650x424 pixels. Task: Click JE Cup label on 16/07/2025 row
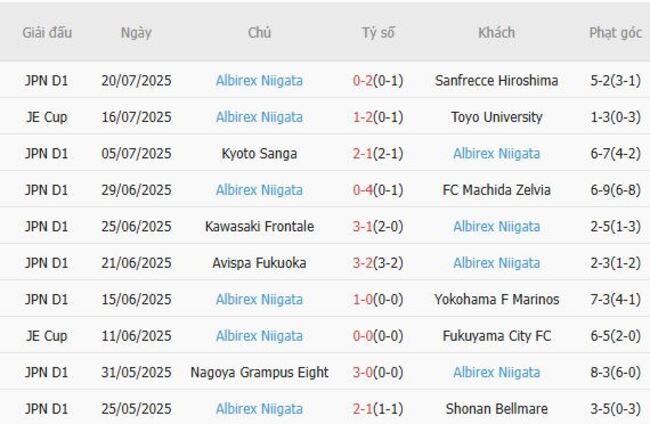(x=47, y=117)
